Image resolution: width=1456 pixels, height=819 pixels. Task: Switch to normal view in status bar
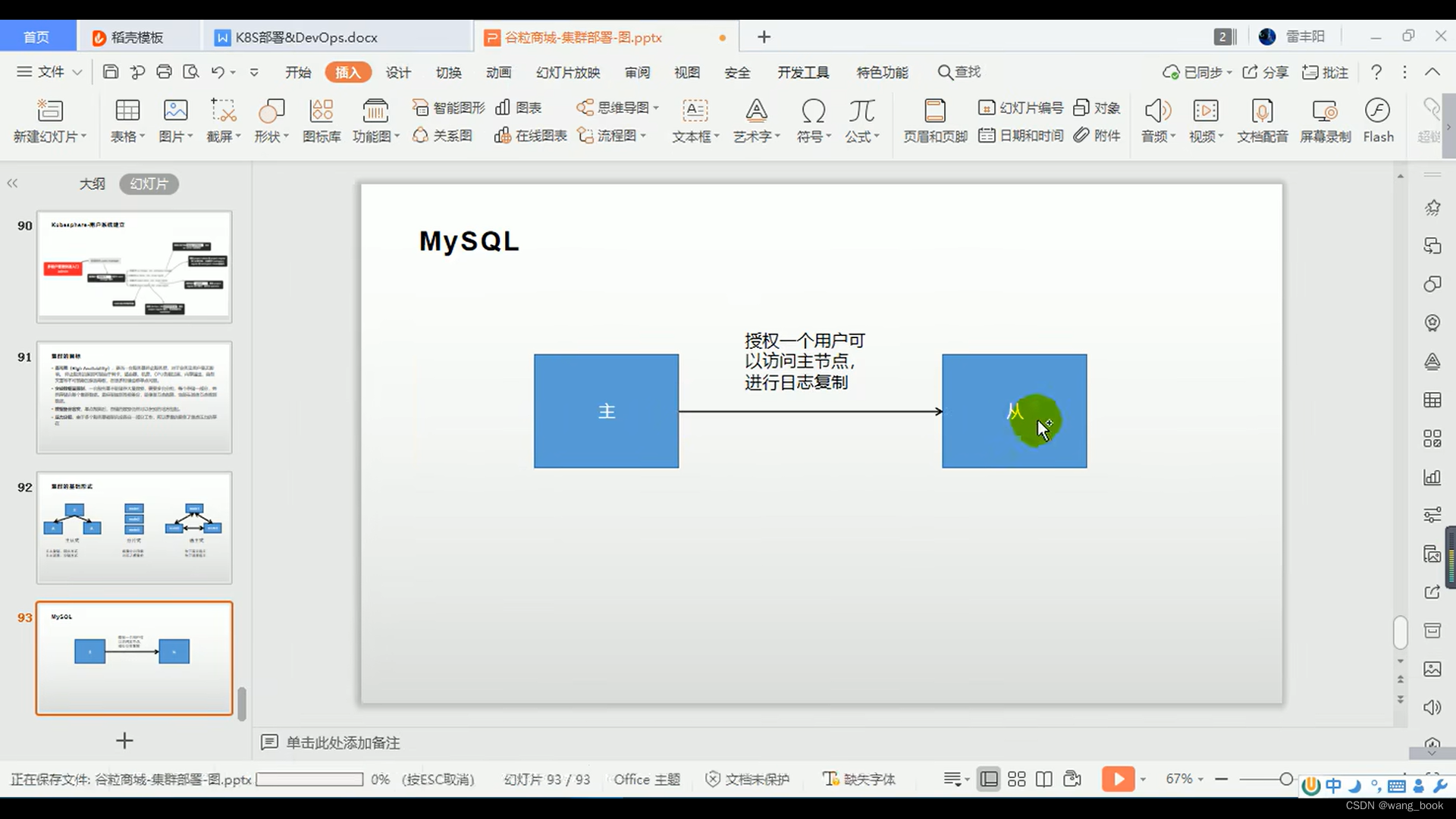(x=989, y=780)
